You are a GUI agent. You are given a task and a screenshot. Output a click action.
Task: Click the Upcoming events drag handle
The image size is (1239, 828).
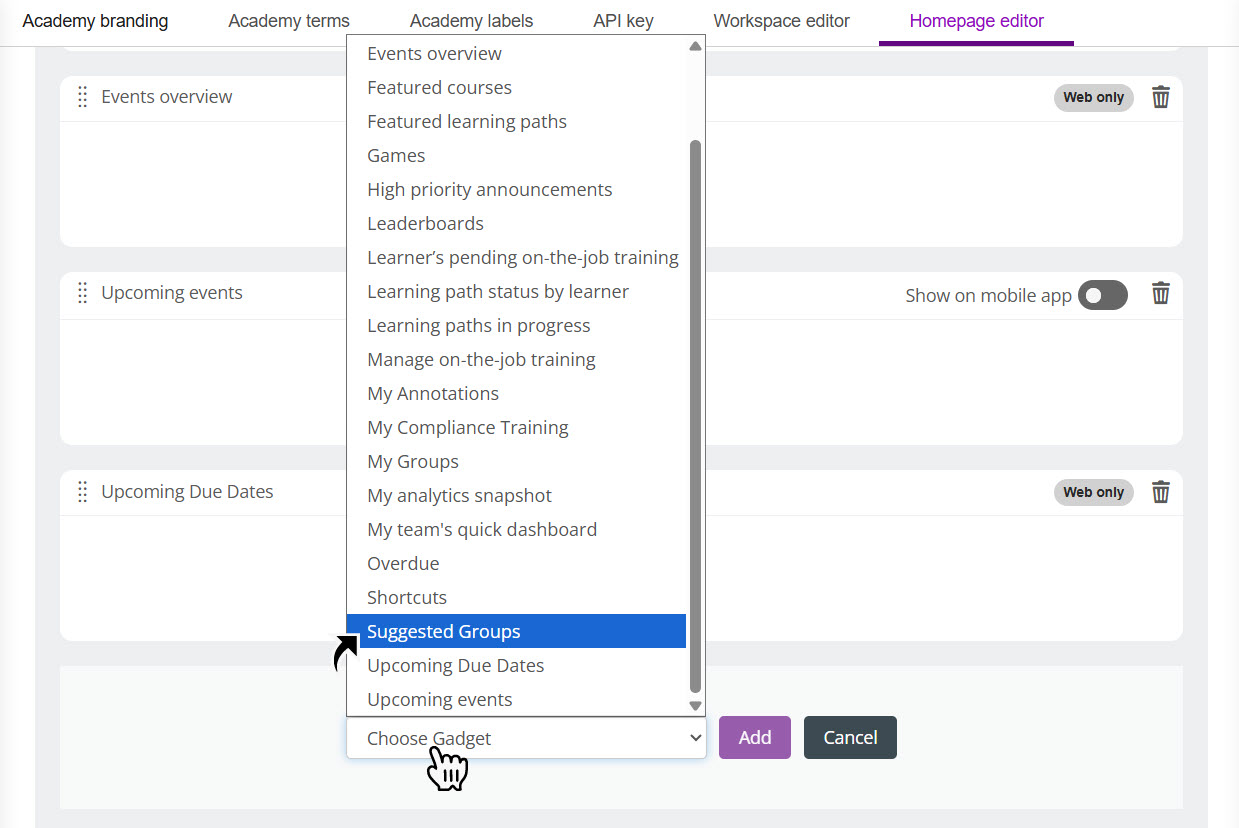point(81,292)
